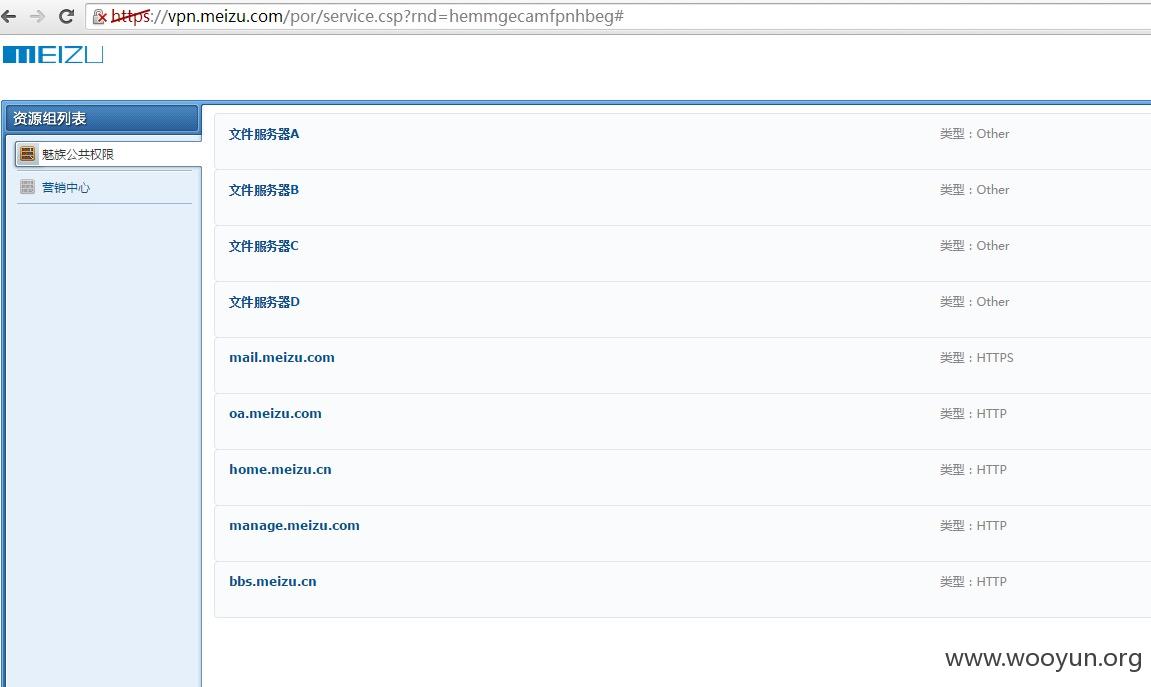
Task: Click the MEIZU logo
Action: (x=53, y=54)
